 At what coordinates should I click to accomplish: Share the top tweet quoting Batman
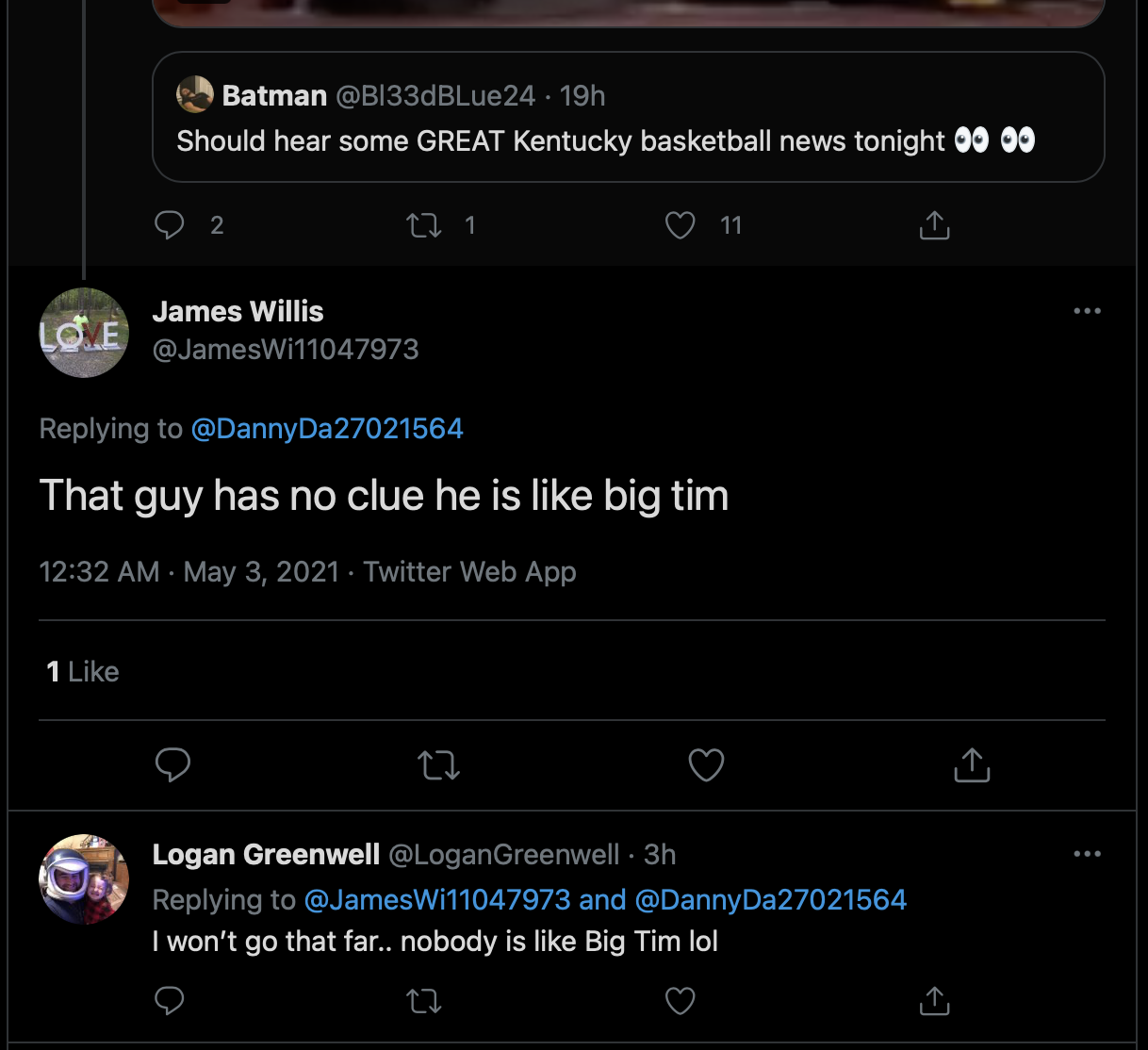click(934, 225)
